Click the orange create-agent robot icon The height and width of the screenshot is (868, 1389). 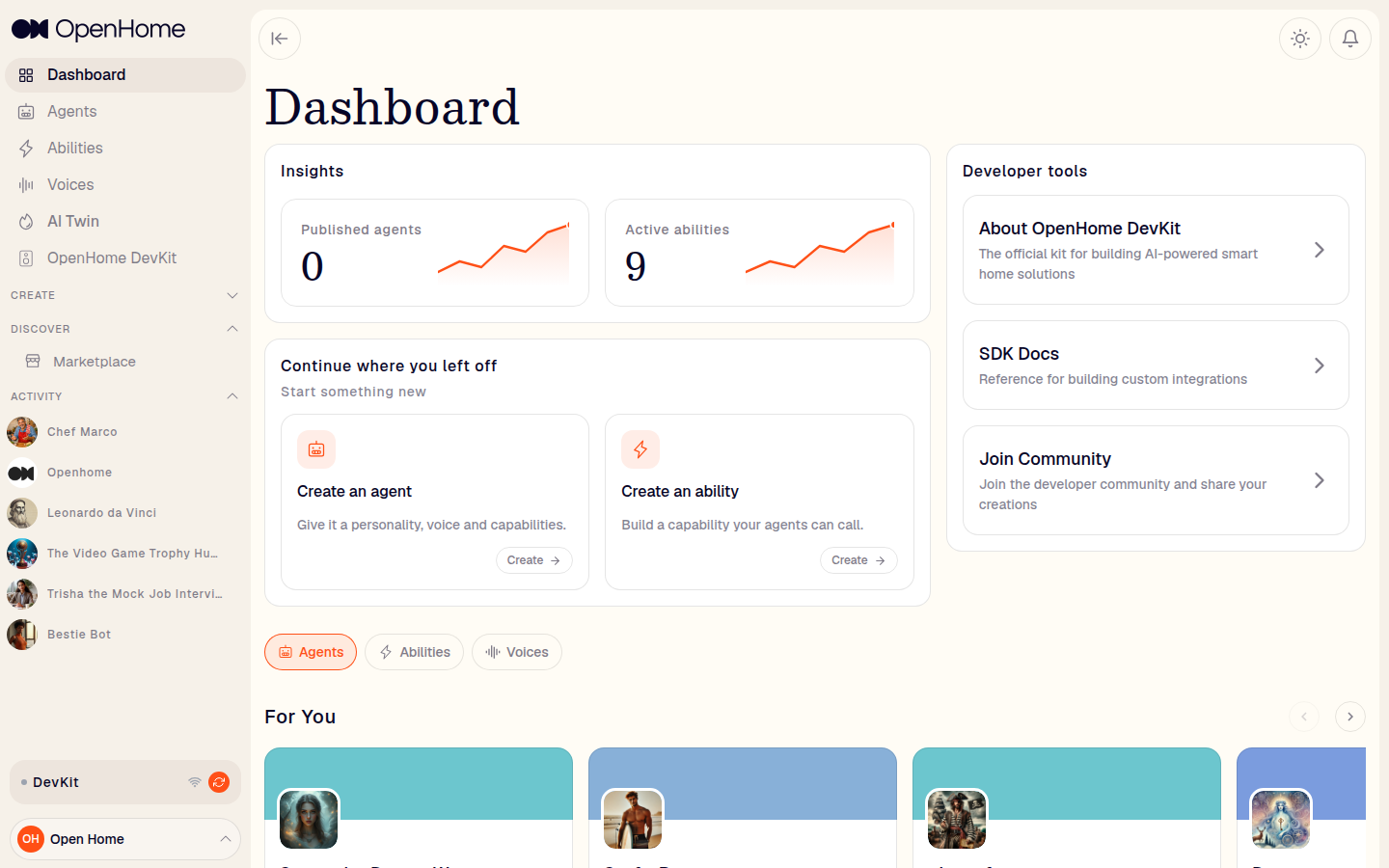coord(316,449)
